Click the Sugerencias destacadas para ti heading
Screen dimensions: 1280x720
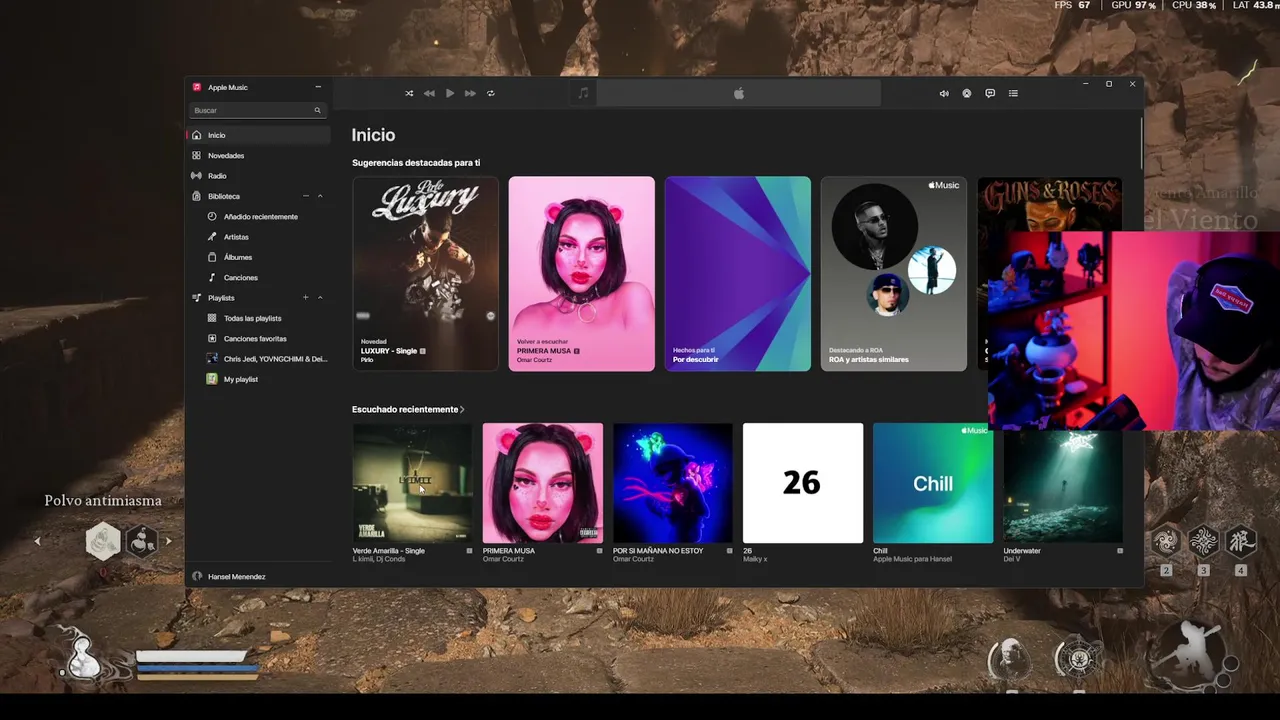click(416, 162)
